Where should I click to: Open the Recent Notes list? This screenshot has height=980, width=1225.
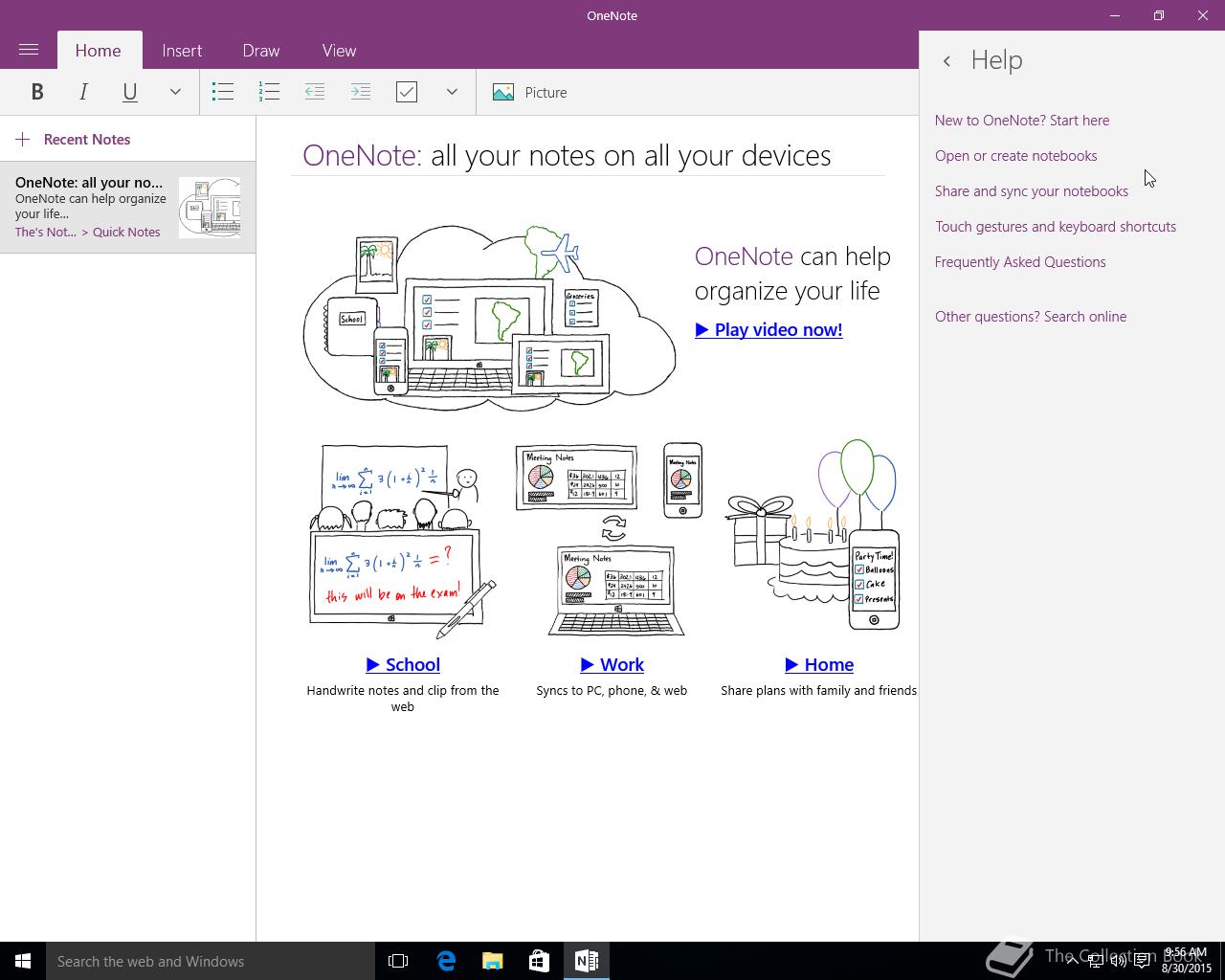pos(87,140)
